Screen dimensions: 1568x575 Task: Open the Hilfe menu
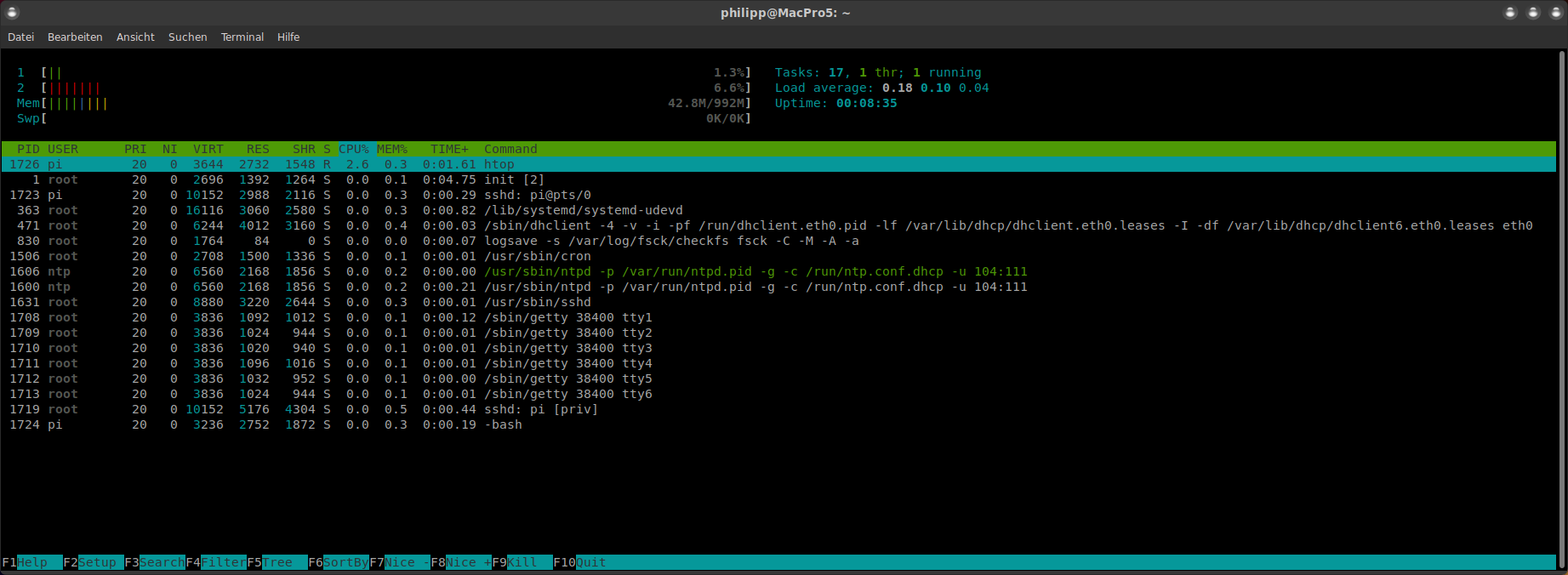pos(288,37)
